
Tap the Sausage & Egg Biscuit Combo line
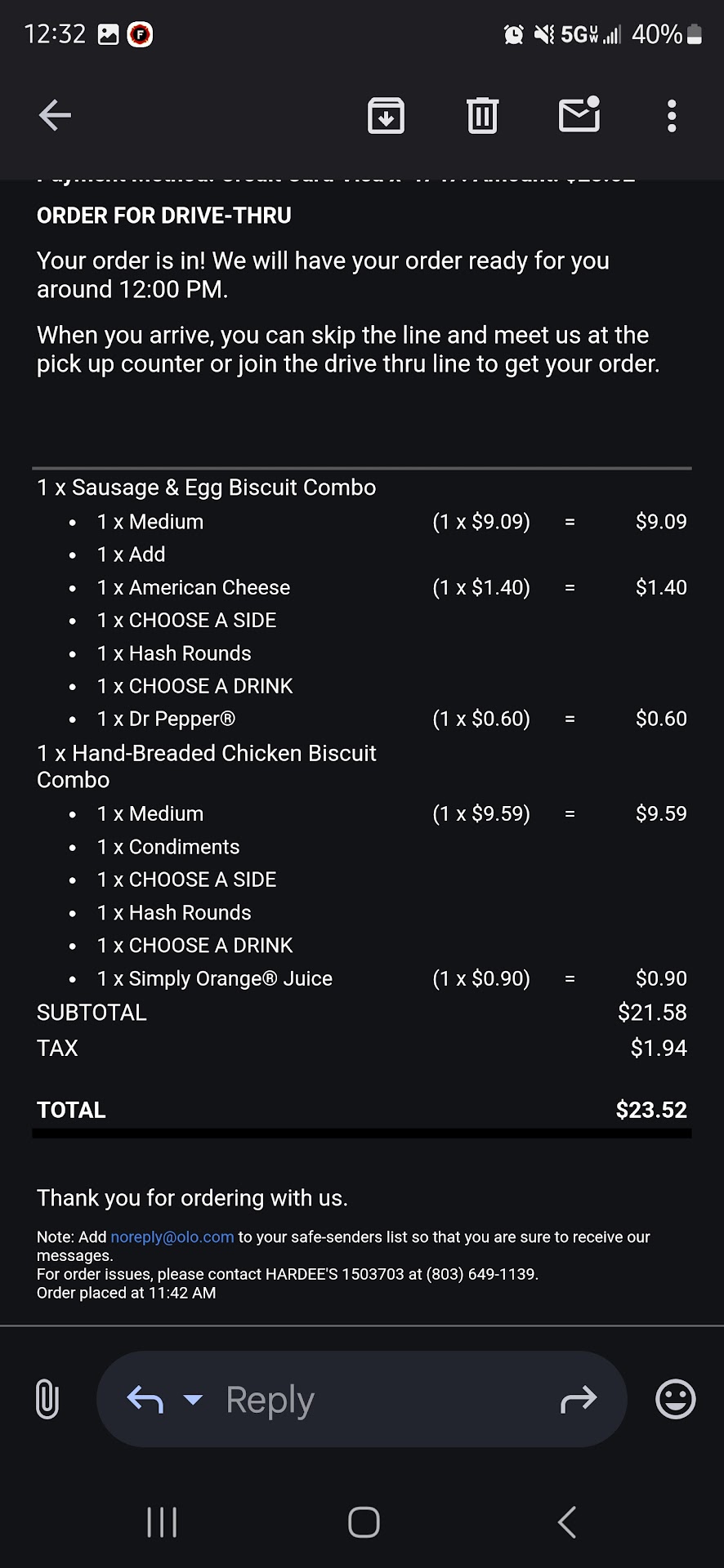click(207, 488)
